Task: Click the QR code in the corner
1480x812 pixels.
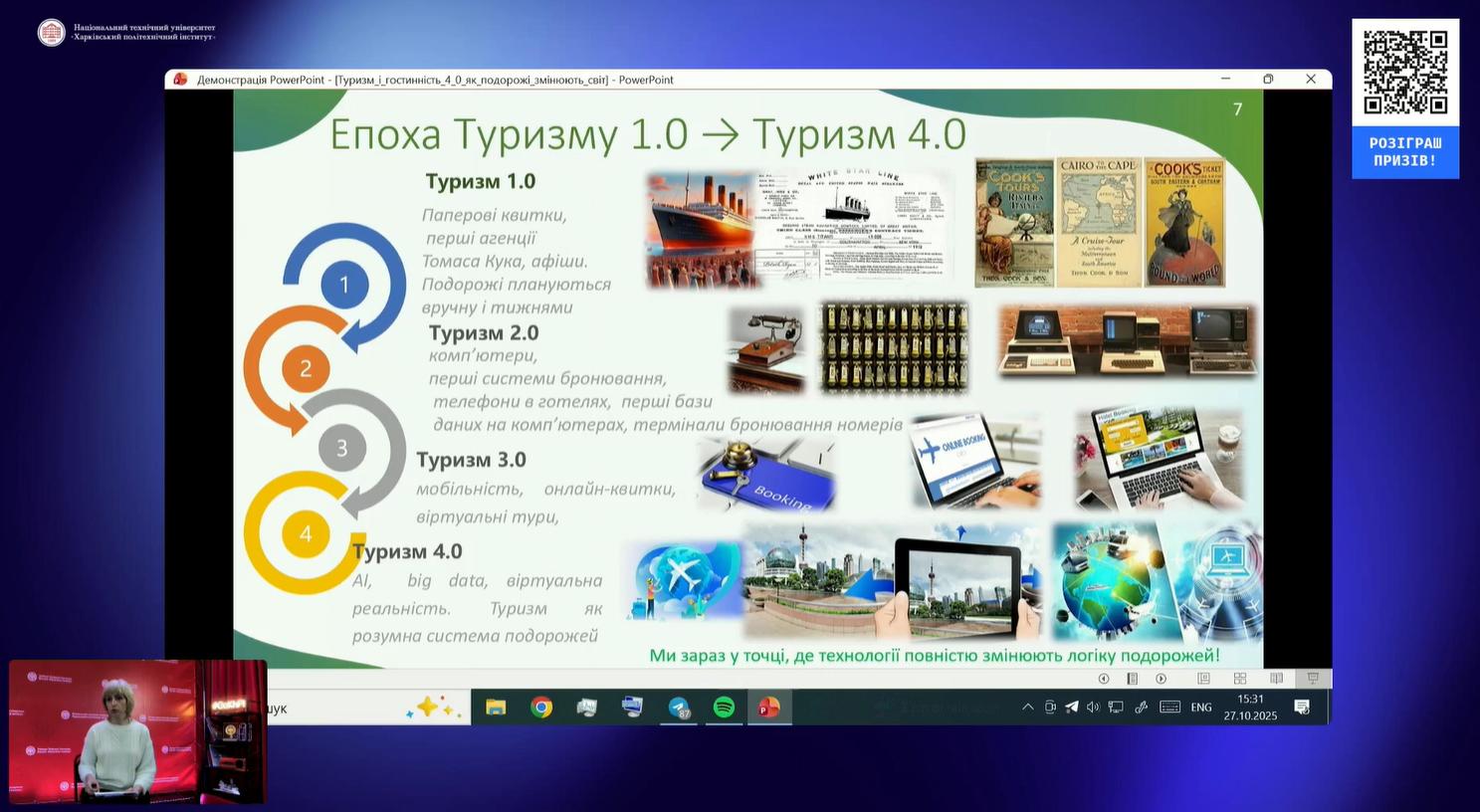Action: click(1405, 72)
